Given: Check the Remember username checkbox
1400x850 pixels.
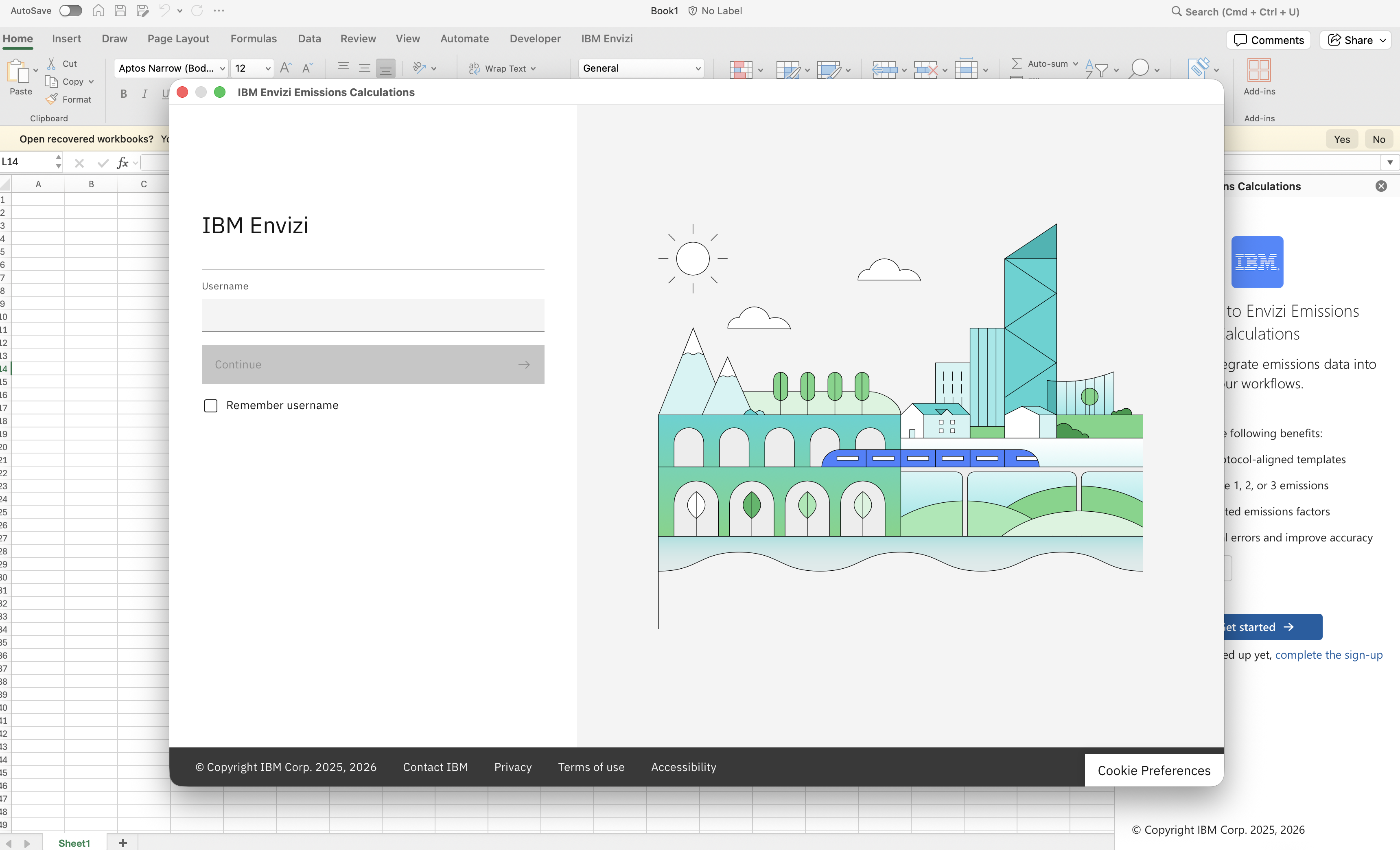Looking at the screenshot, I should (211, 406).
